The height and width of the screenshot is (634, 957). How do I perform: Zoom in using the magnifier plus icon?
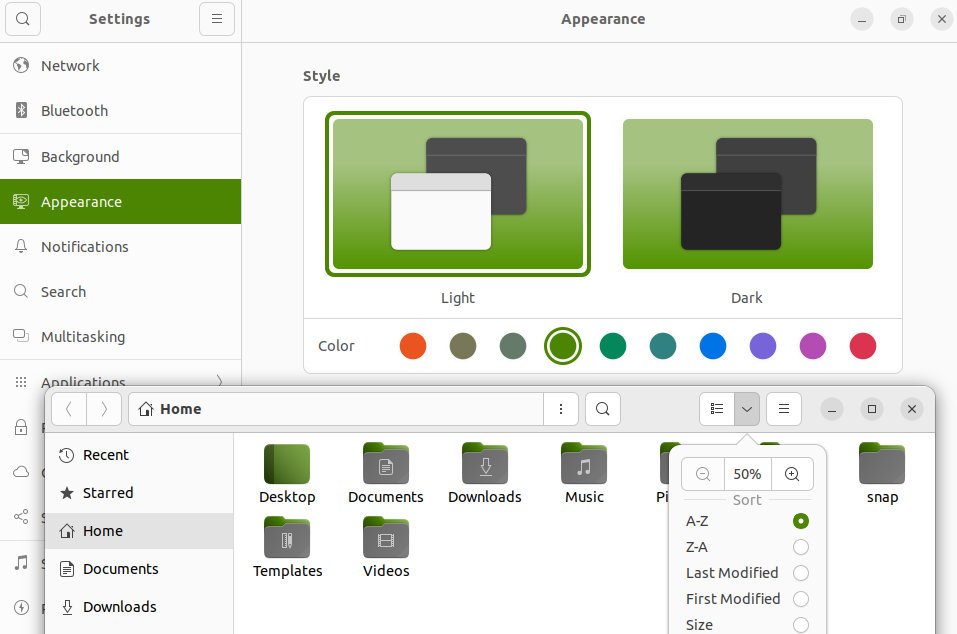coord(792,474)
